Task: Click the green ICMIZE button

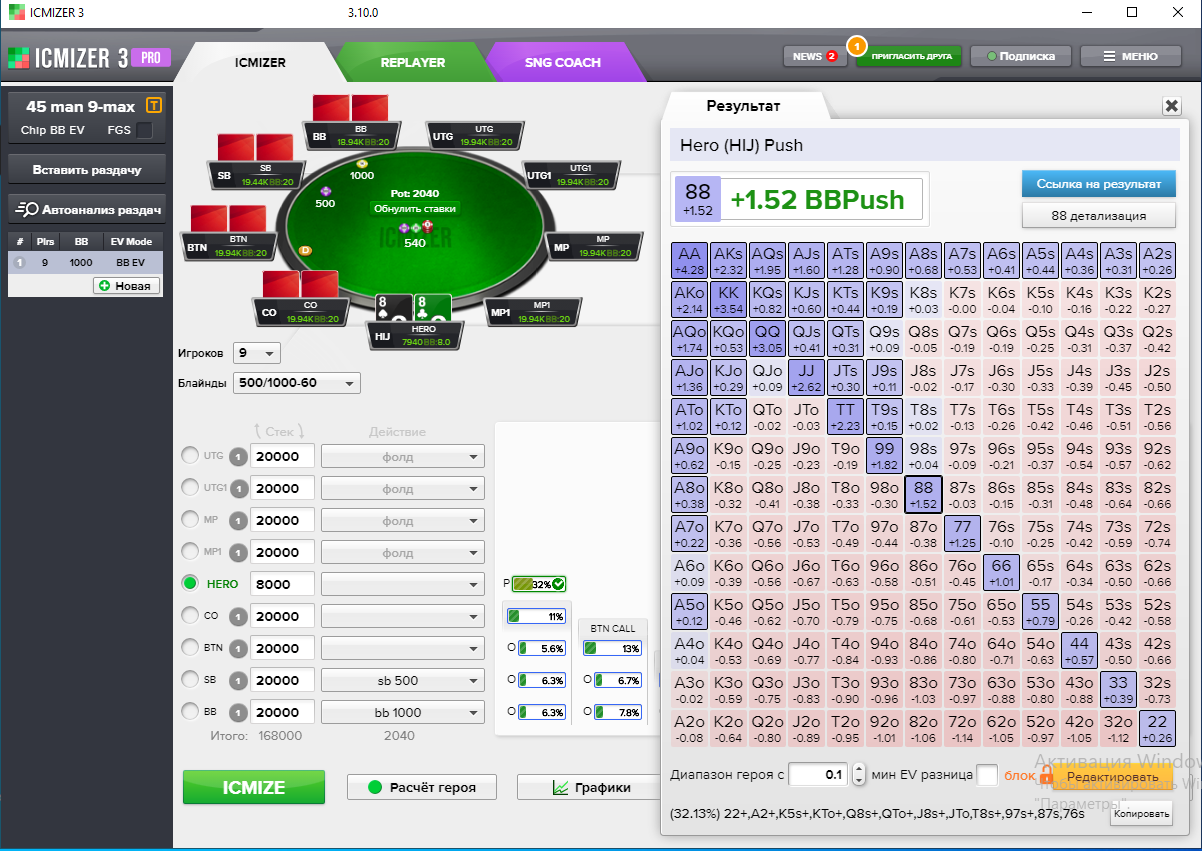Action: pos(254,787)
